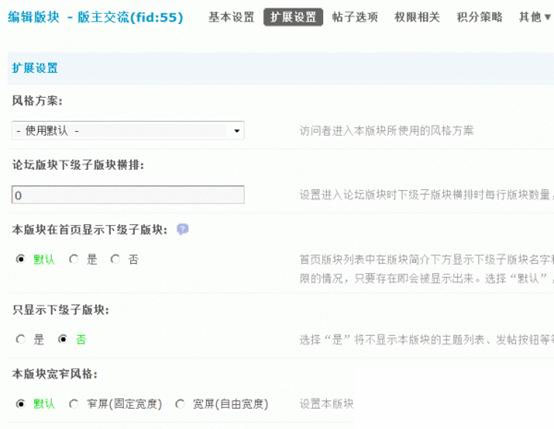Image resolution: width=554 pixels, height=429 pixels.
Task: Select 默认 radio for 本版块宽窄风格
Action: pyautogui.click(x=20, y=404)
